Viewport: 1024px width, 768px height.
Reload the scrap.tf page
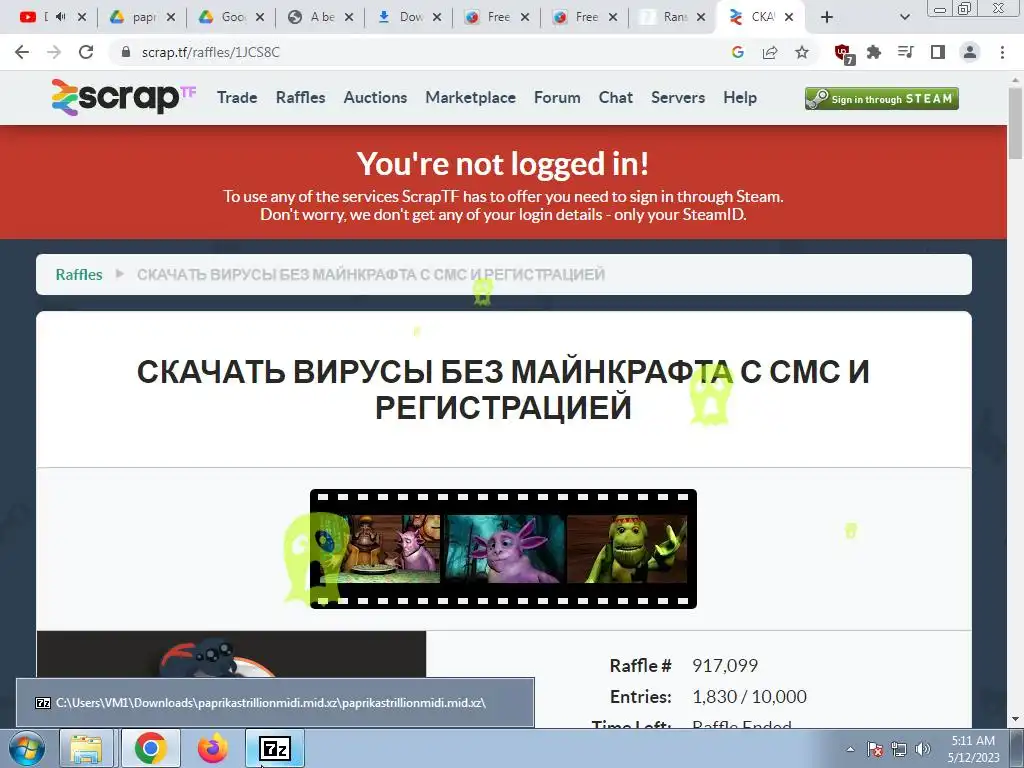[x=86, y=52]
